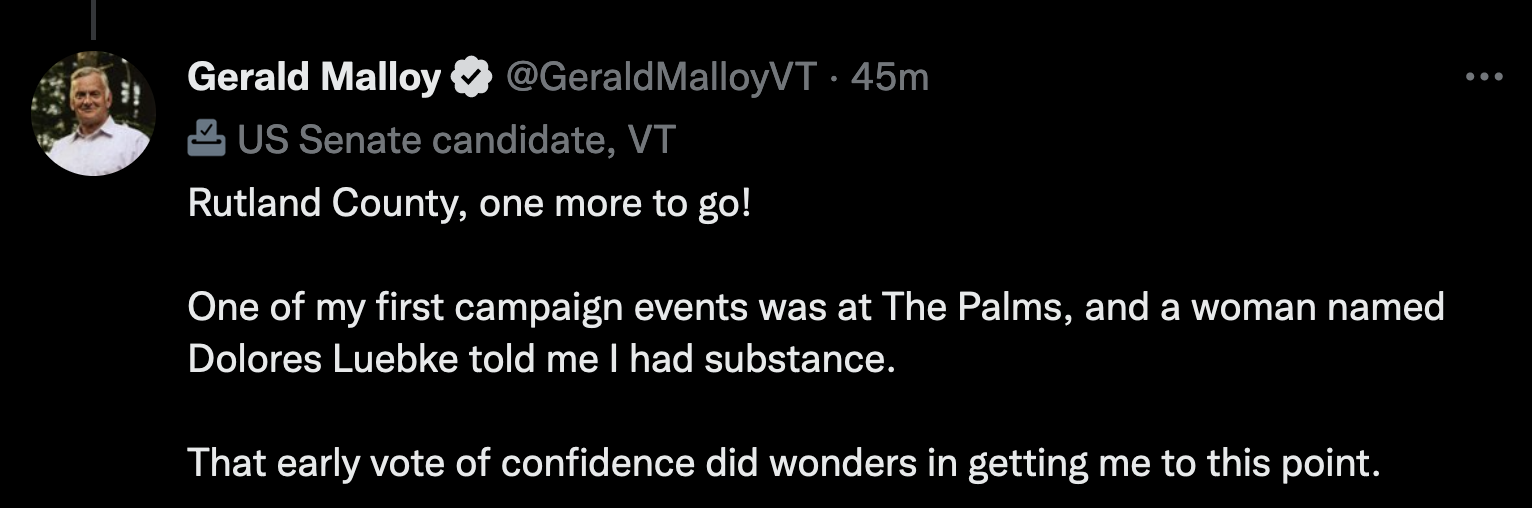Image resolution: width=1532 pixels, height=508 pixels.
Task: Click the Gerald Malloy display name
Action: [x=314, y=77]
